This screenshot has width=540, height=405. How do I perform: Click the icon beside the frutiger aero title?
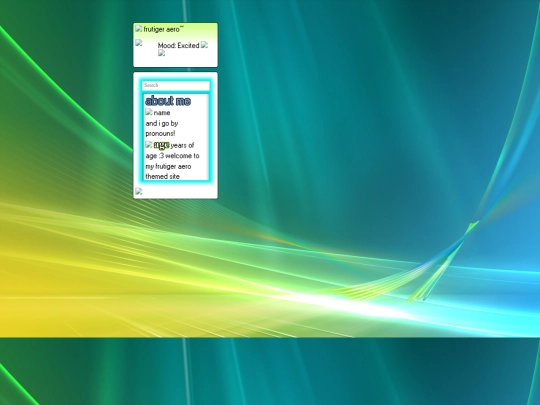139,29
